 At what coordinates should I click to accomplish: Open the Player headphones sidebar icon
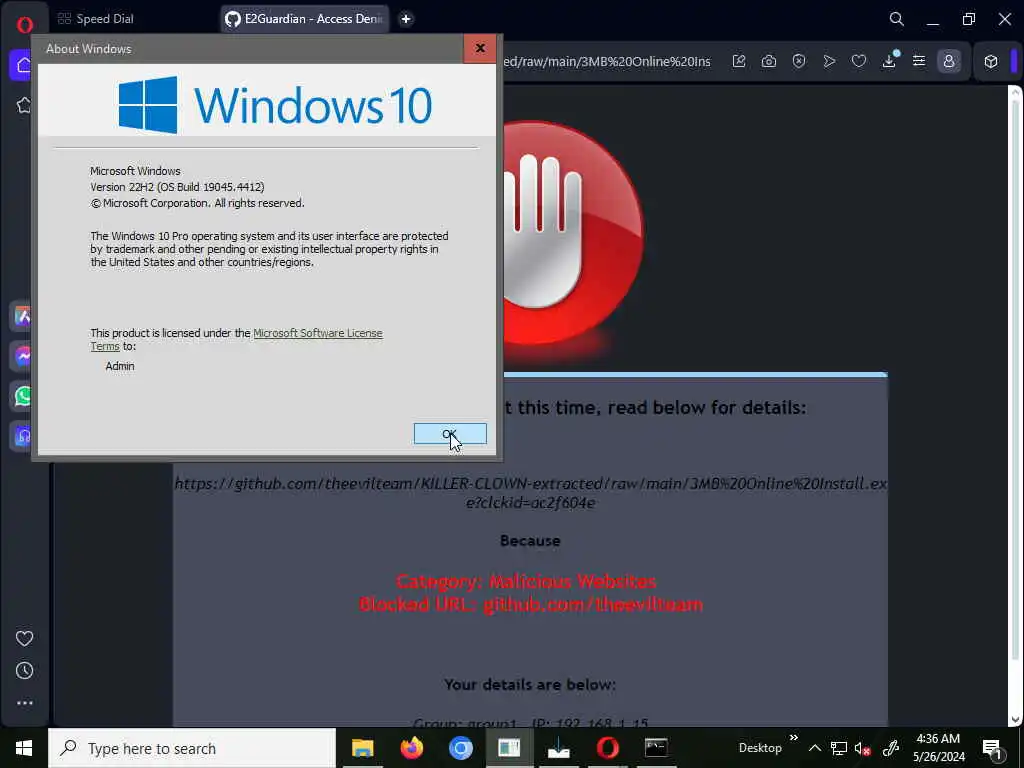pyautogui.click(x=22, y=436)
